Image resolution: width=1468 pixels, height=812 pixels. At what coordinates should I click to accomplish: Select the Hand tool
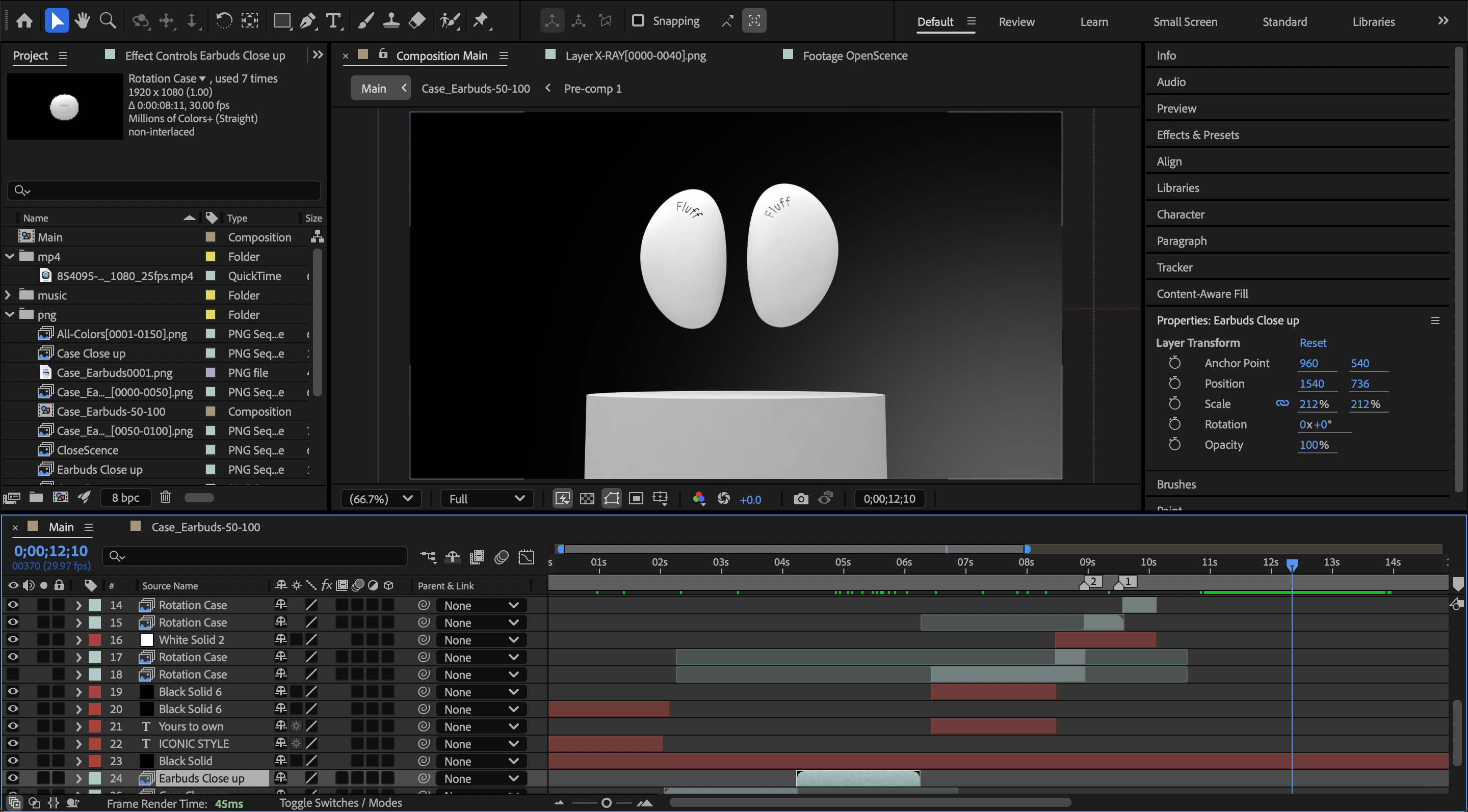click(x=82, y=20)
